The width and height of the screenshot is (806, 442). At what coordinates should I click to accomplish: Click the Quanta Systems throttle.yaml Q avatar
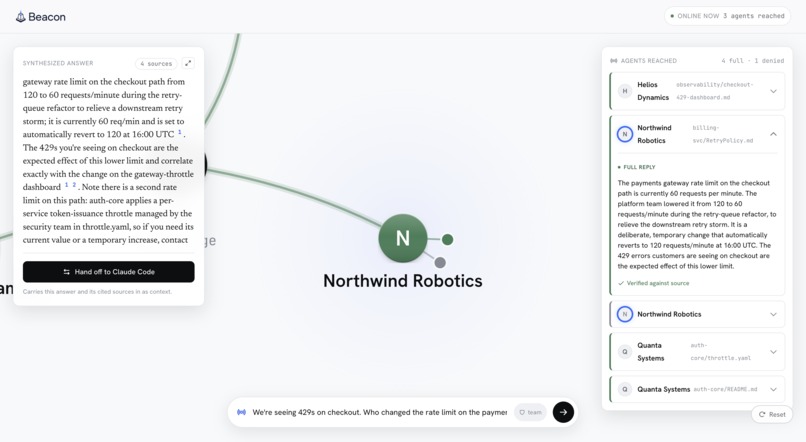(625, 352)
